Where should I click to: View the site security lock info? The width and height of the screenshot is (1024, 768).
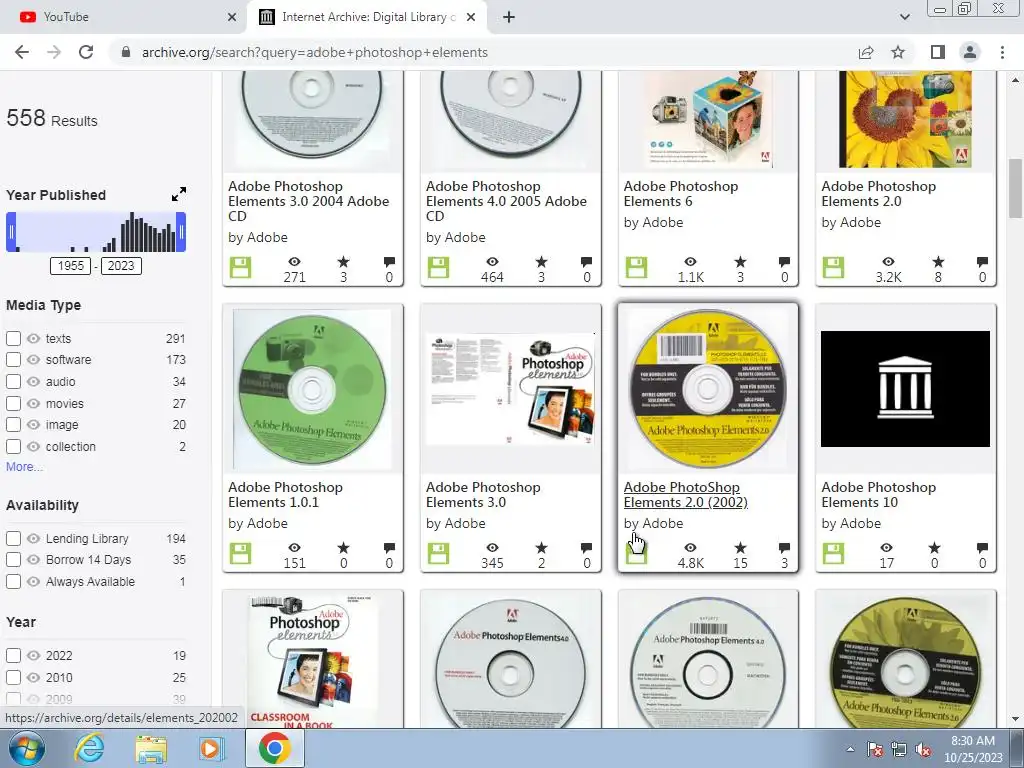[x=126, y=52]
